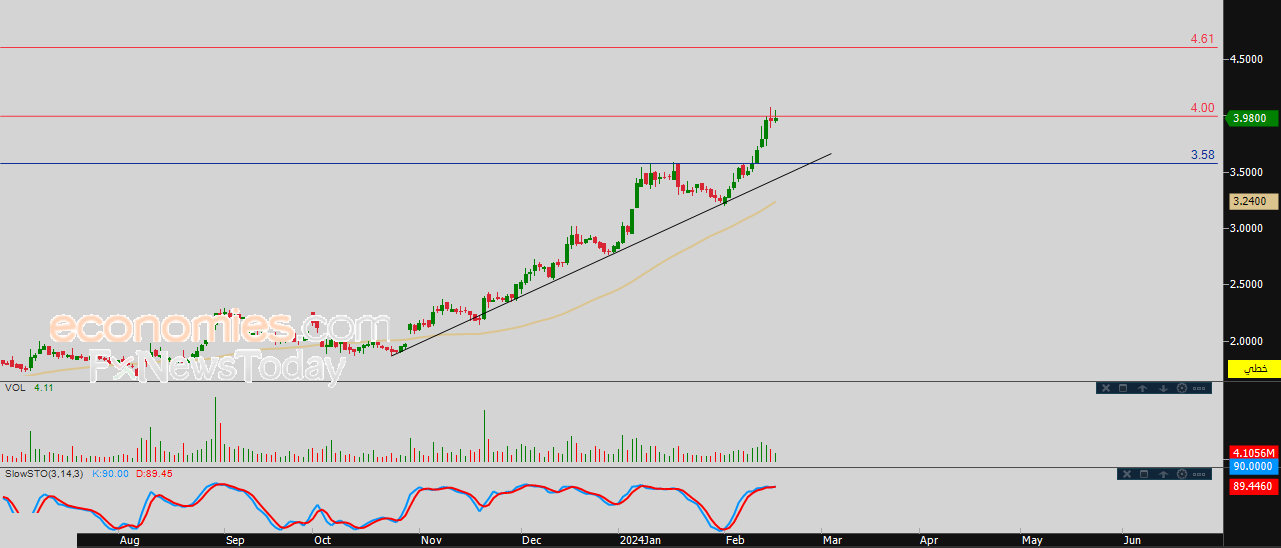Click the Nov label on time axis
1281x548 pixels.
(x=431, y=540)
